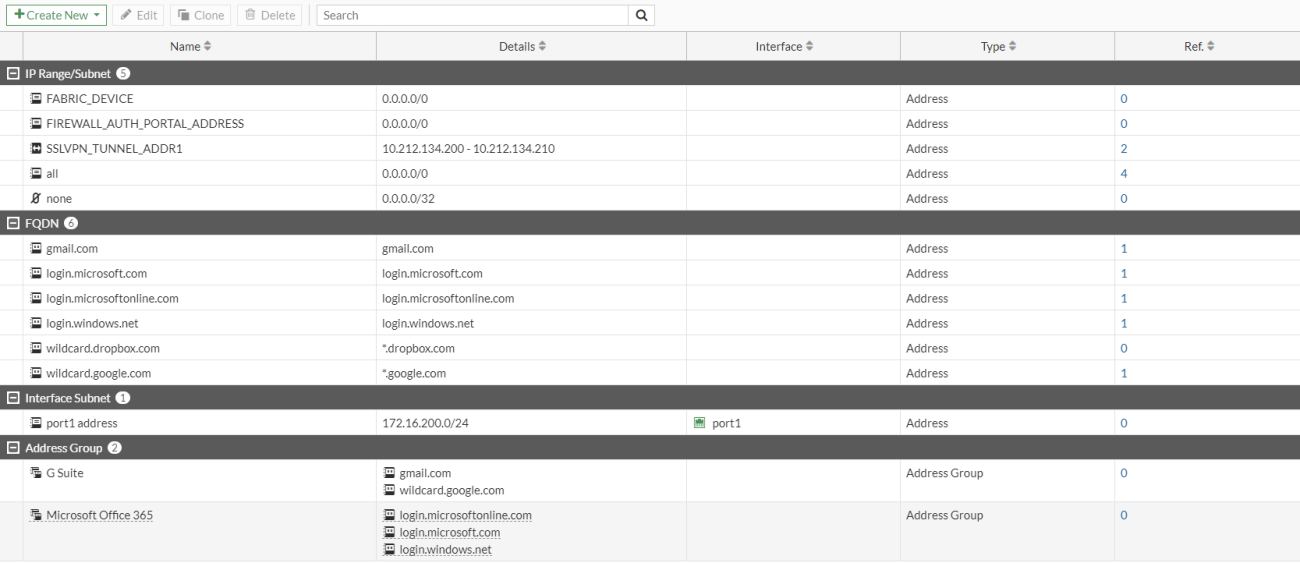Click the search magnifier icon
The height and width of the screenshot is (563, 1300).
point(641,15)
